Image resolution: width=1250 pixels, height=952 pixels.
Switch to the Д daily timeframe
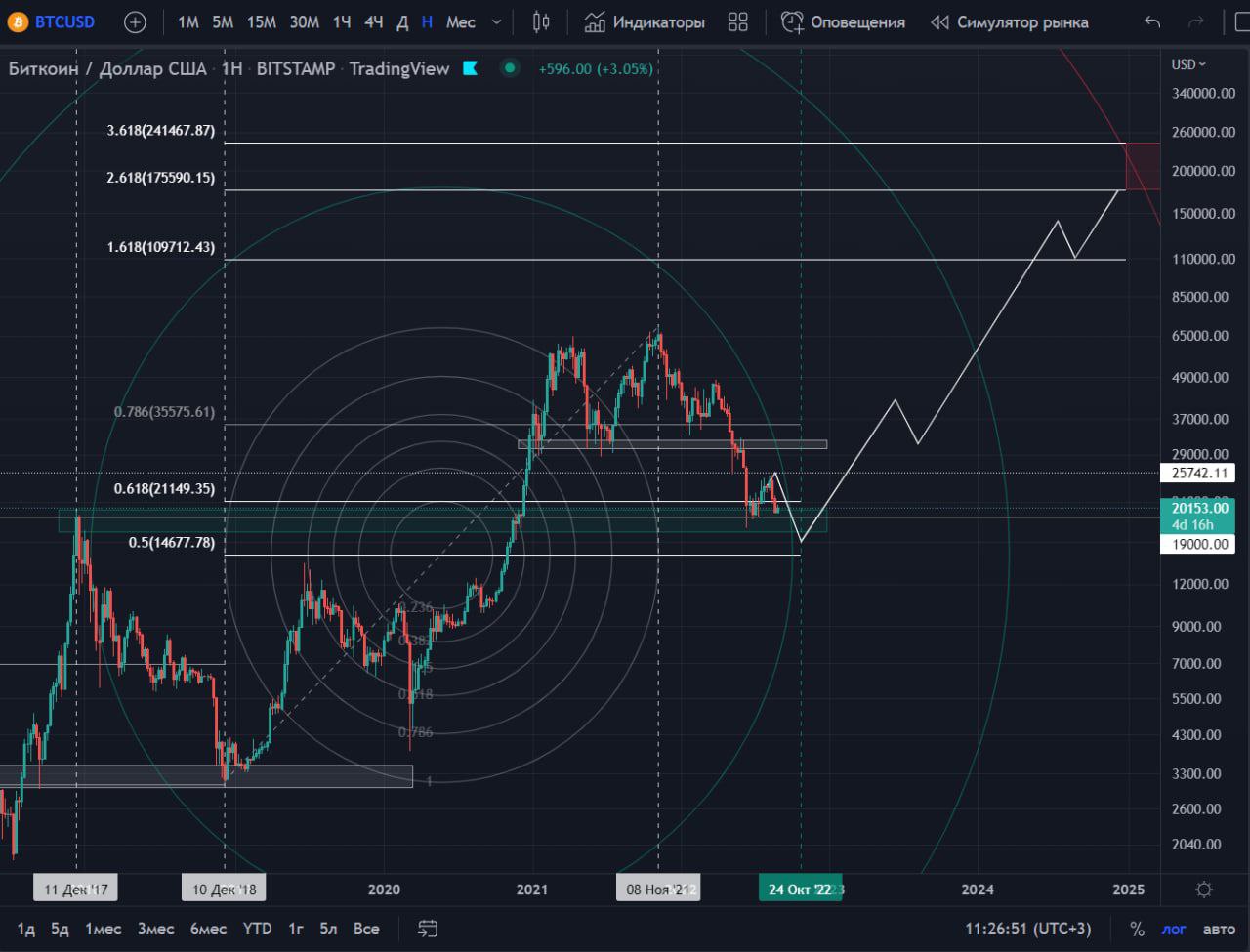[402, 21]
